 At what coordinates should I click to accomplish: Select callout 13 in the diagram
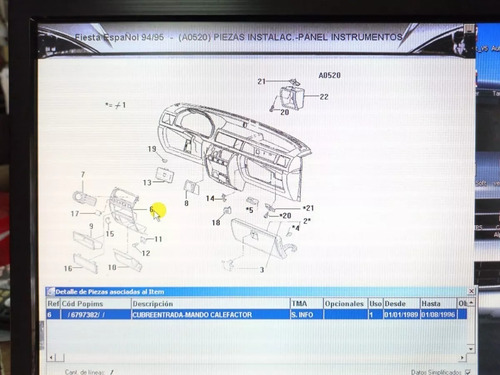pyautogui.click(x=147, y=183)
